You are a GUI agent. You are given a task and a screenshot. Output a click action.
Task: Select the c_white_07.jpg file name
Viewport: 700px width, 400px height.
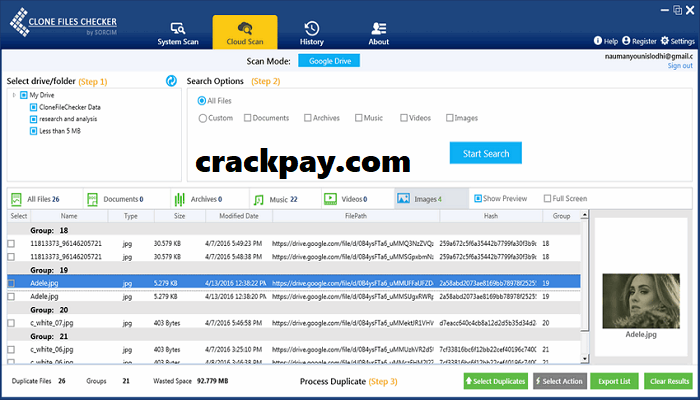click(52, 323)
